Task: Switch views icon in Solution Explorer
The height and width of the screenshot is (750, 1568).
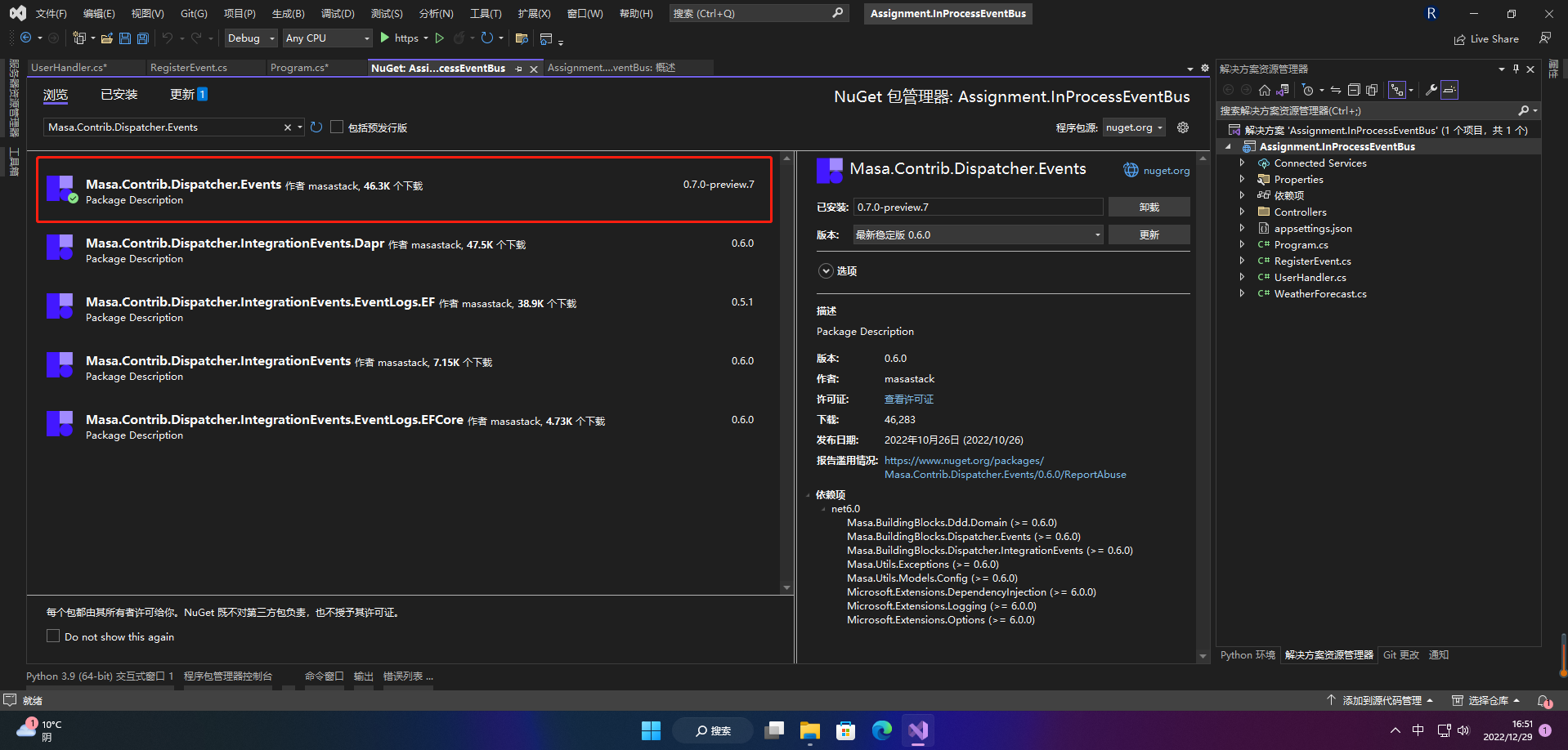Action: click(1283, 90)
